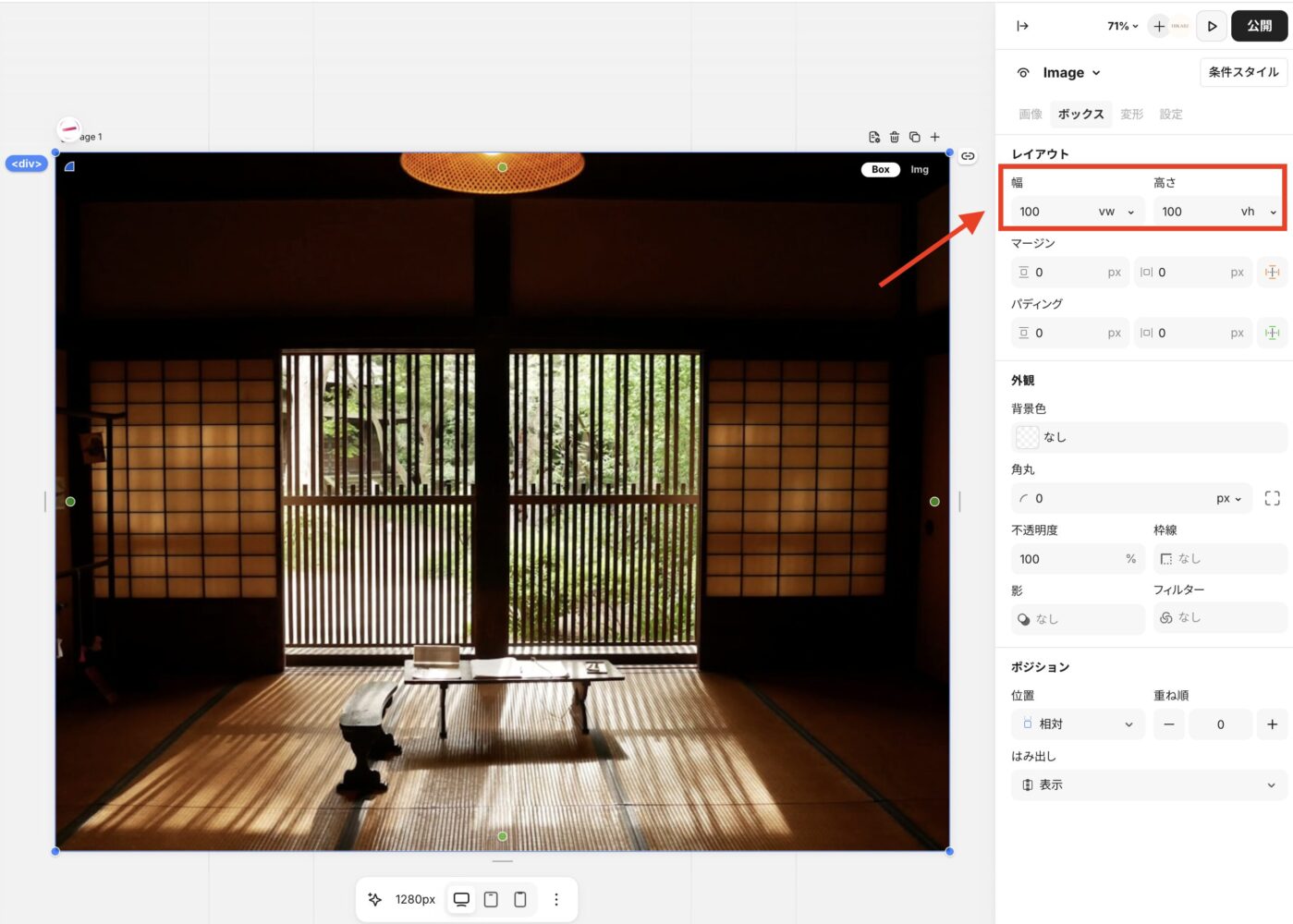The height and width of the screenshot is (924, 1293).
Task: Open the 設定 tab
Action: [1170, 114]
